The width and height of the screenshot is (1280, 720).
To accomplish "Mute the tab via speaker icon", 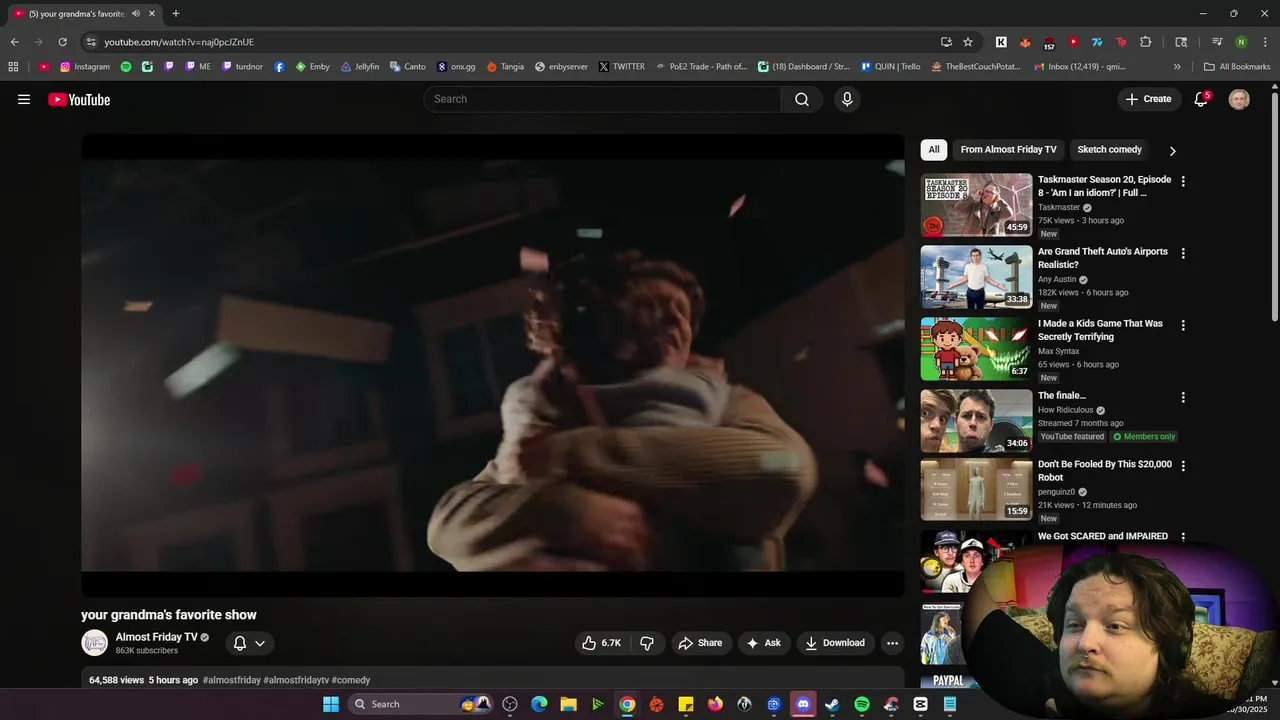I will click(x=136, y=14).
